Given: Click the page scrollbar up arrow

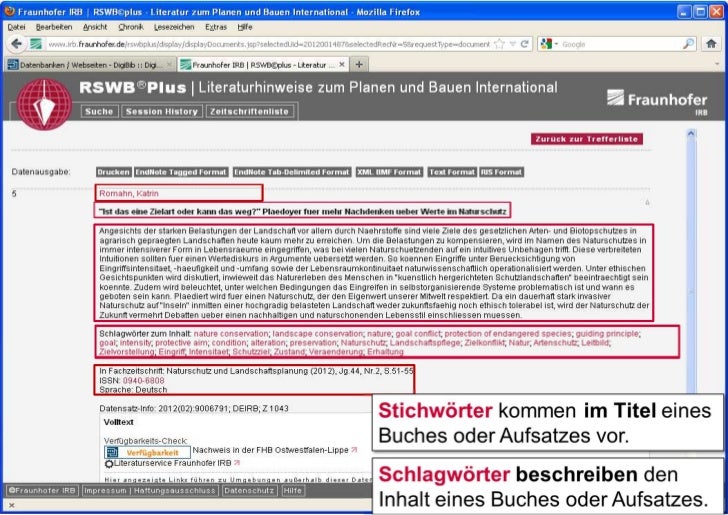Looking at the screenshot, I should (691, 134).
